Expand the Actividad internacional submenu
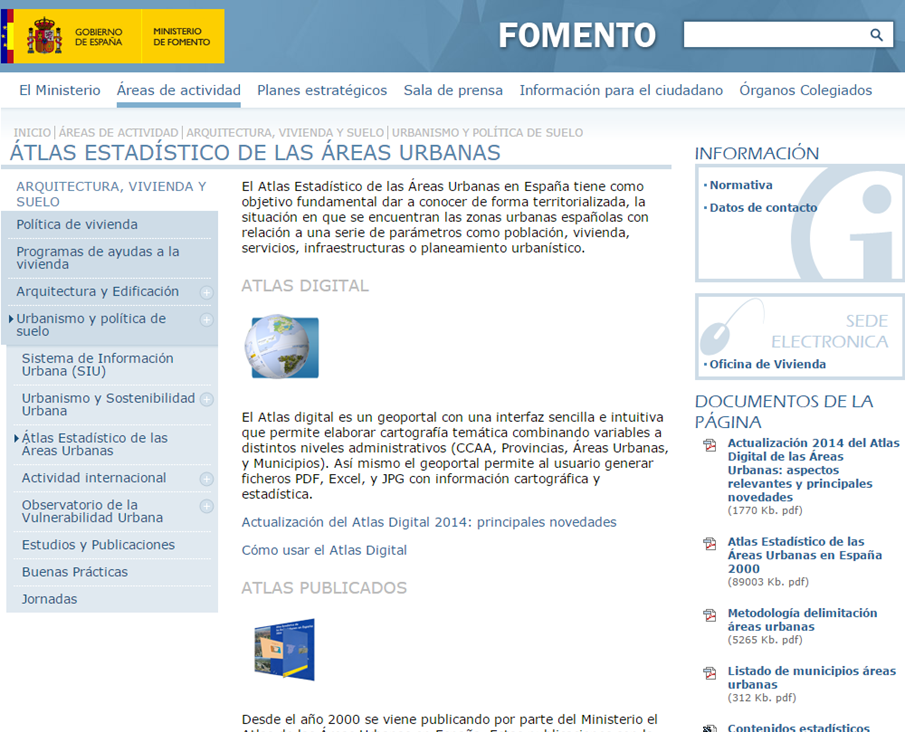Viewport: 905px width, 732px height. (206, 479)
